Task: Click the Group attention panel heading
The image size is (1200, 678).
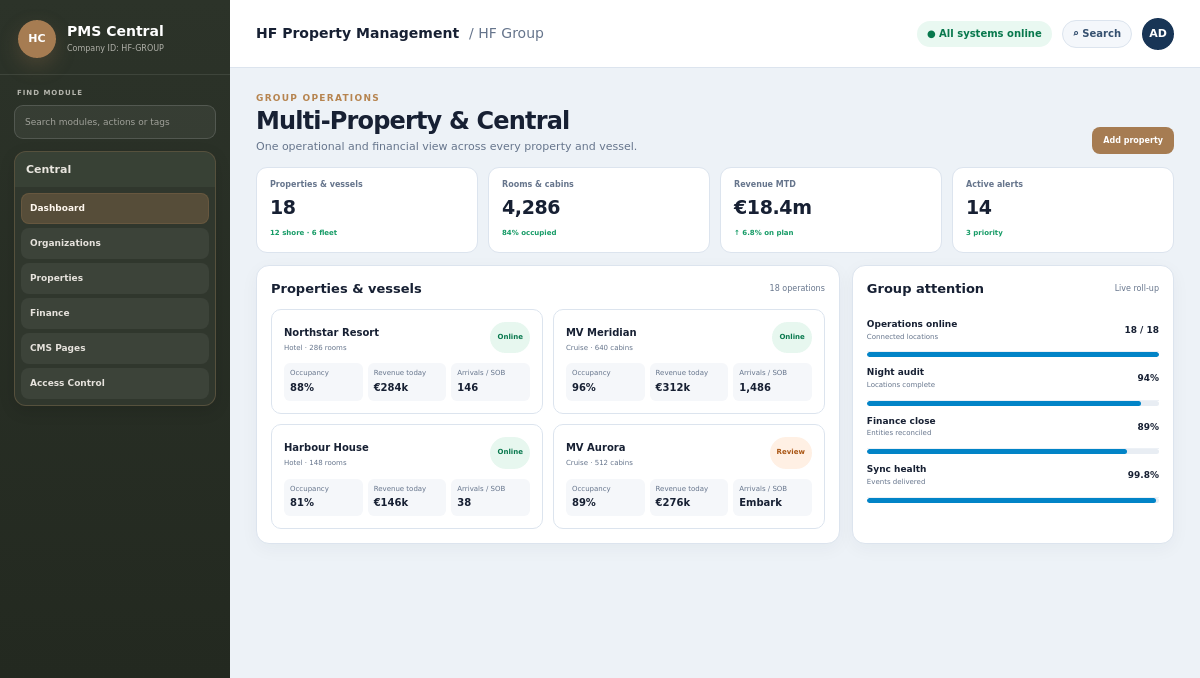Action: pos(925,288)
